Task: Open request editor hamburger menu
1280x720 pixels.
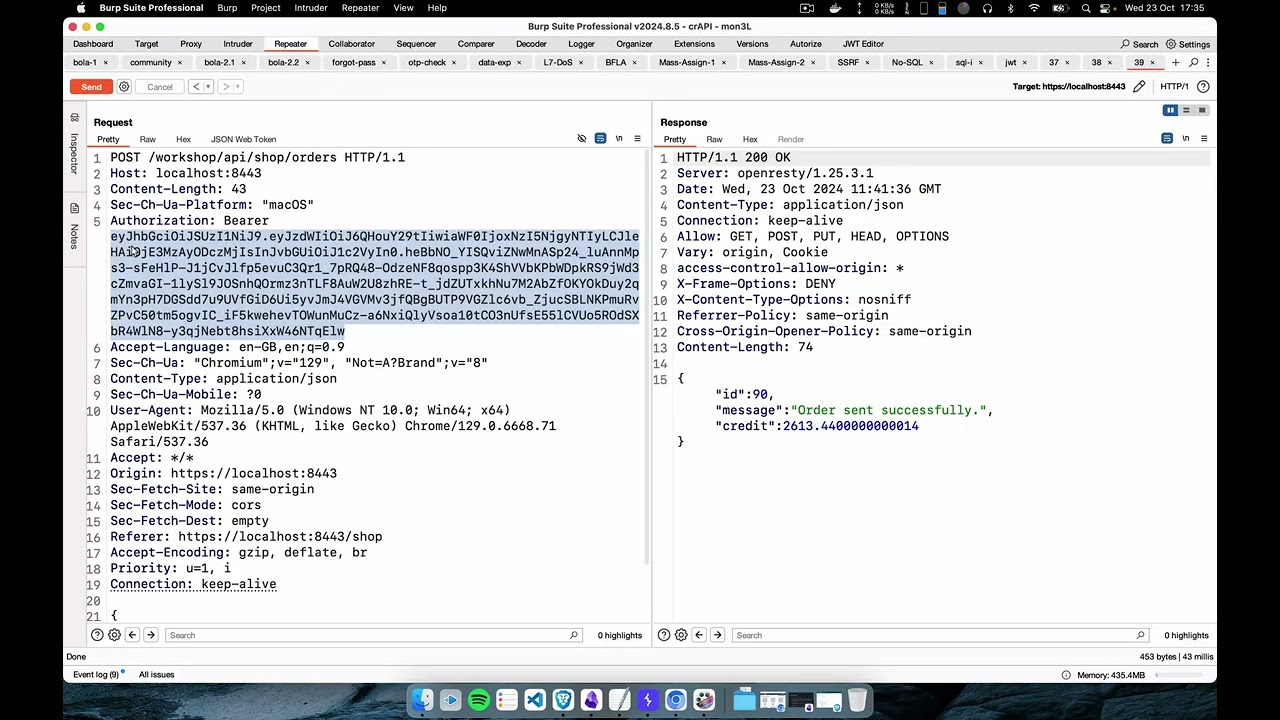Action: pos(637,139)
